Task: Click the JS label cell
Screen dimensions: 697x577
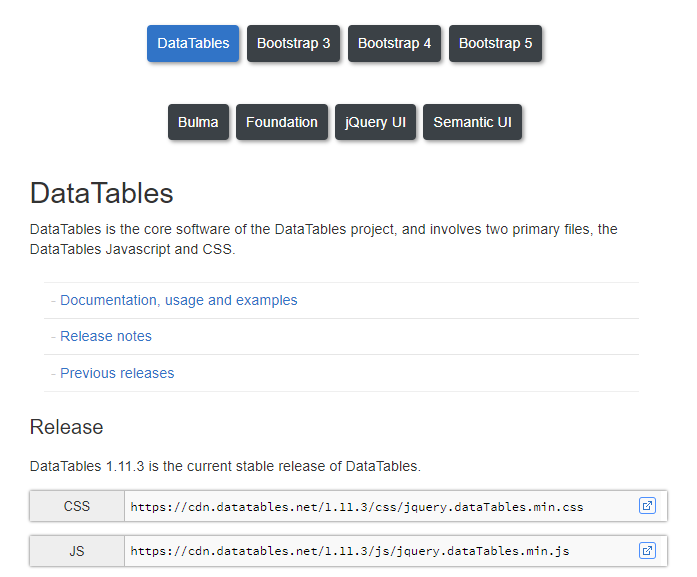Action: click(x=77, y=551)
